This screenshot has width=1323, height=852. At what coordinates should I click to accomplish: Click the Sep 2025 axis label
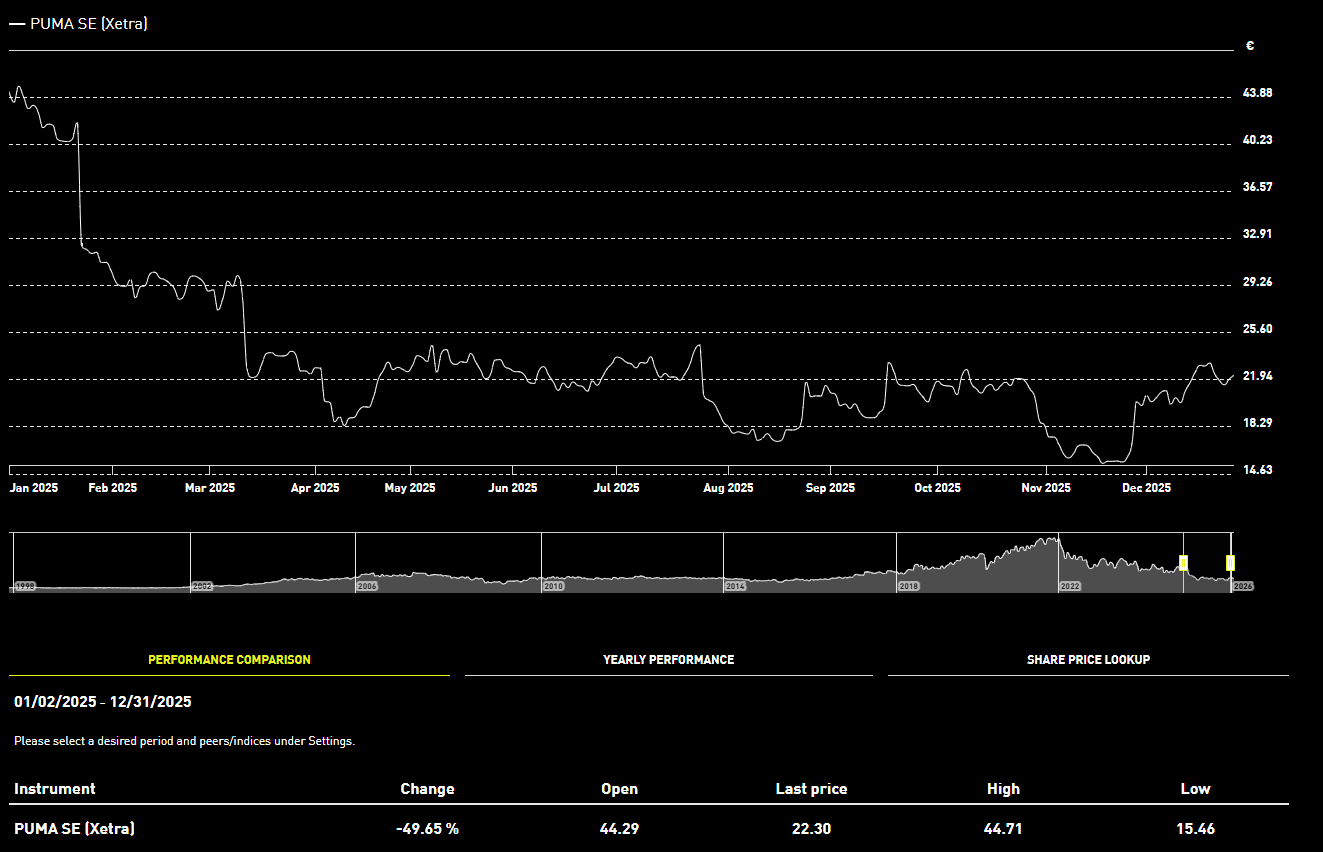pos(830,488)
